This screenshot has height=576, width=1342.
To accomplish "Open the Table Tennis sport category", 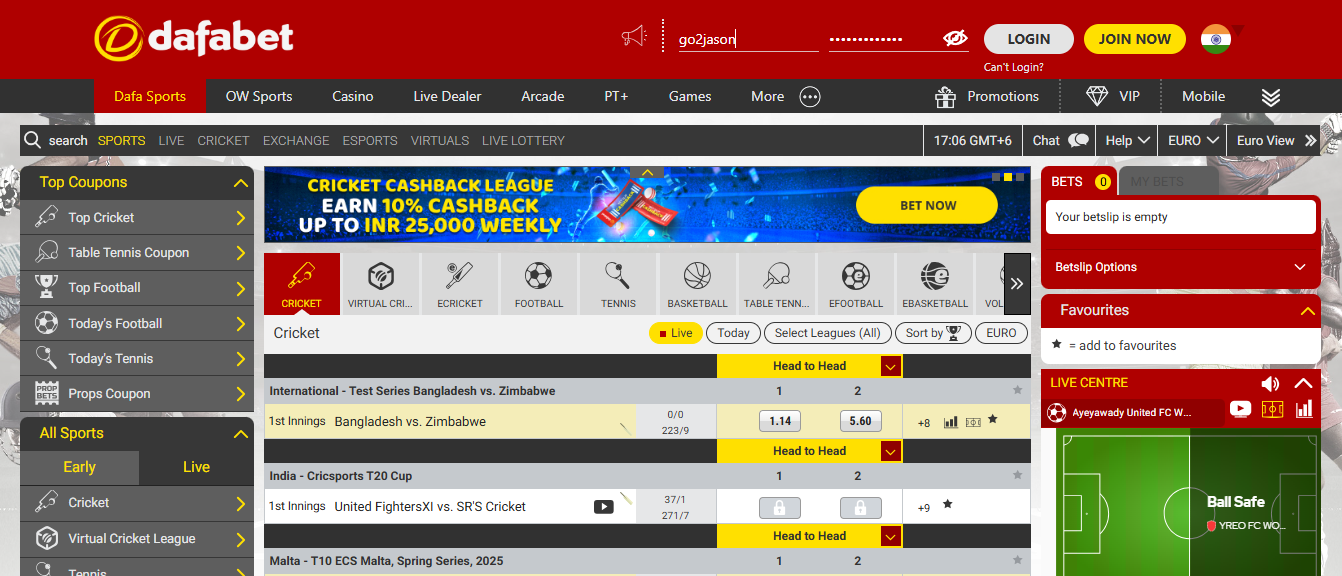I will pos(776,283).
